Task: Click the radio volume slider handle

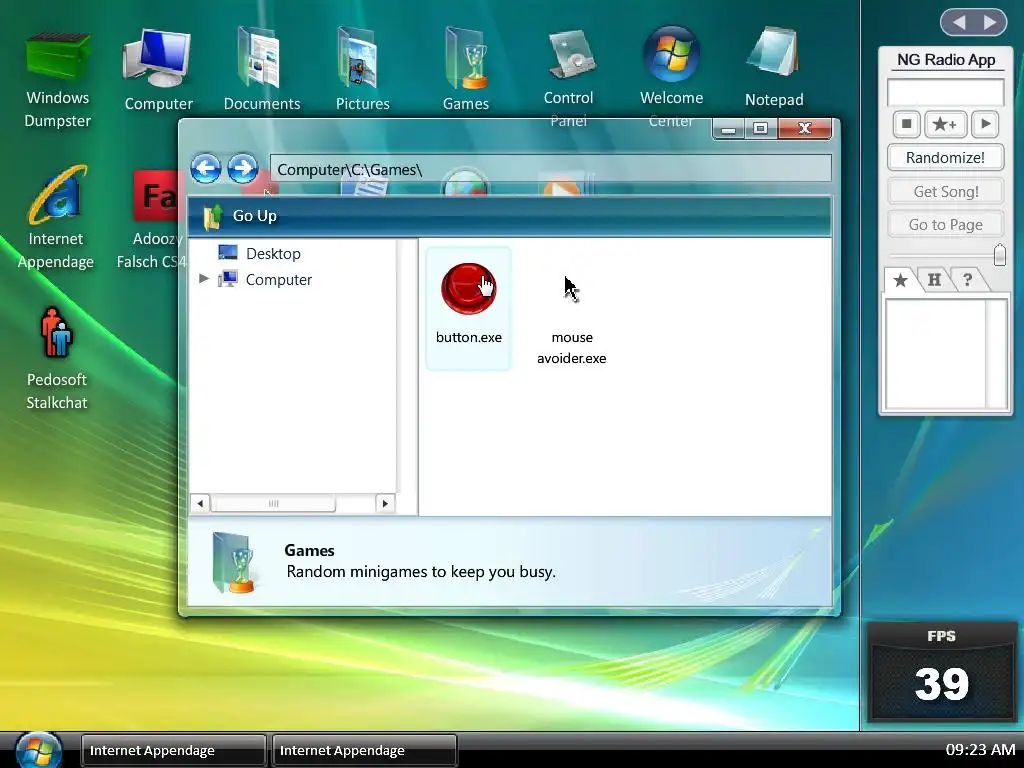Action: (x=999, y=255)
